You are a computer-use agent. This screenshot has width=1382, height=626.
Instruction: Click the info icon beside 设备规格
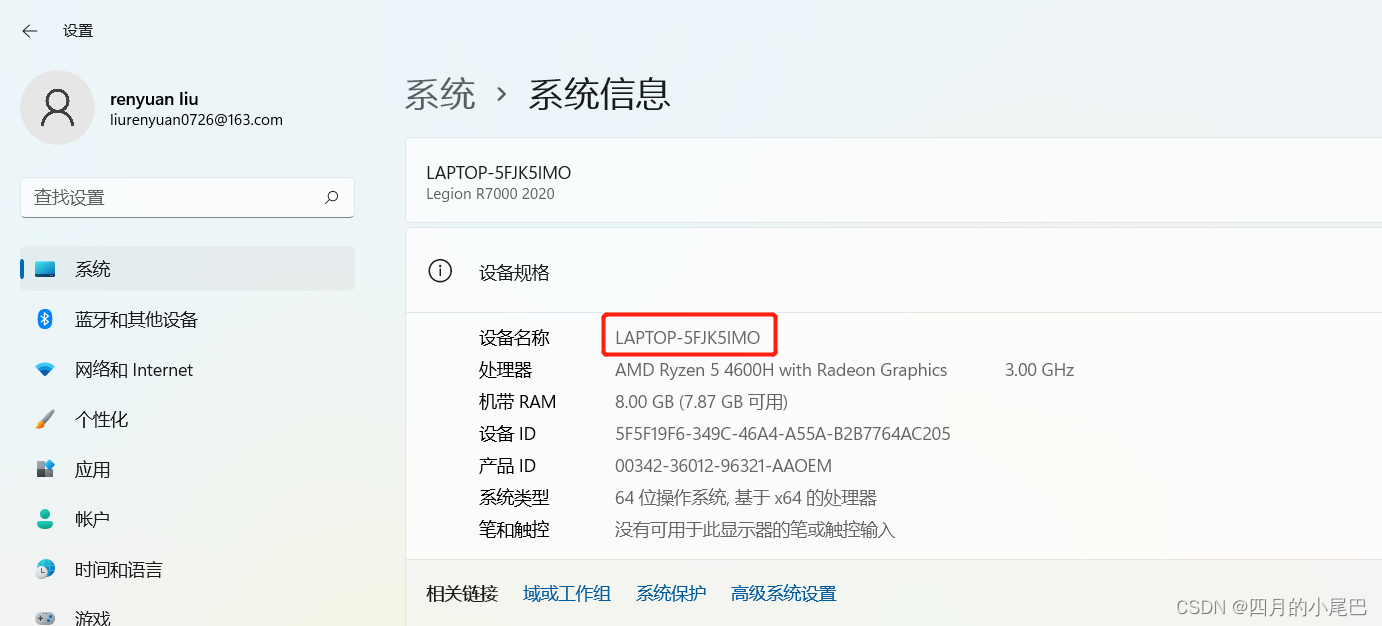coord(440,270)
